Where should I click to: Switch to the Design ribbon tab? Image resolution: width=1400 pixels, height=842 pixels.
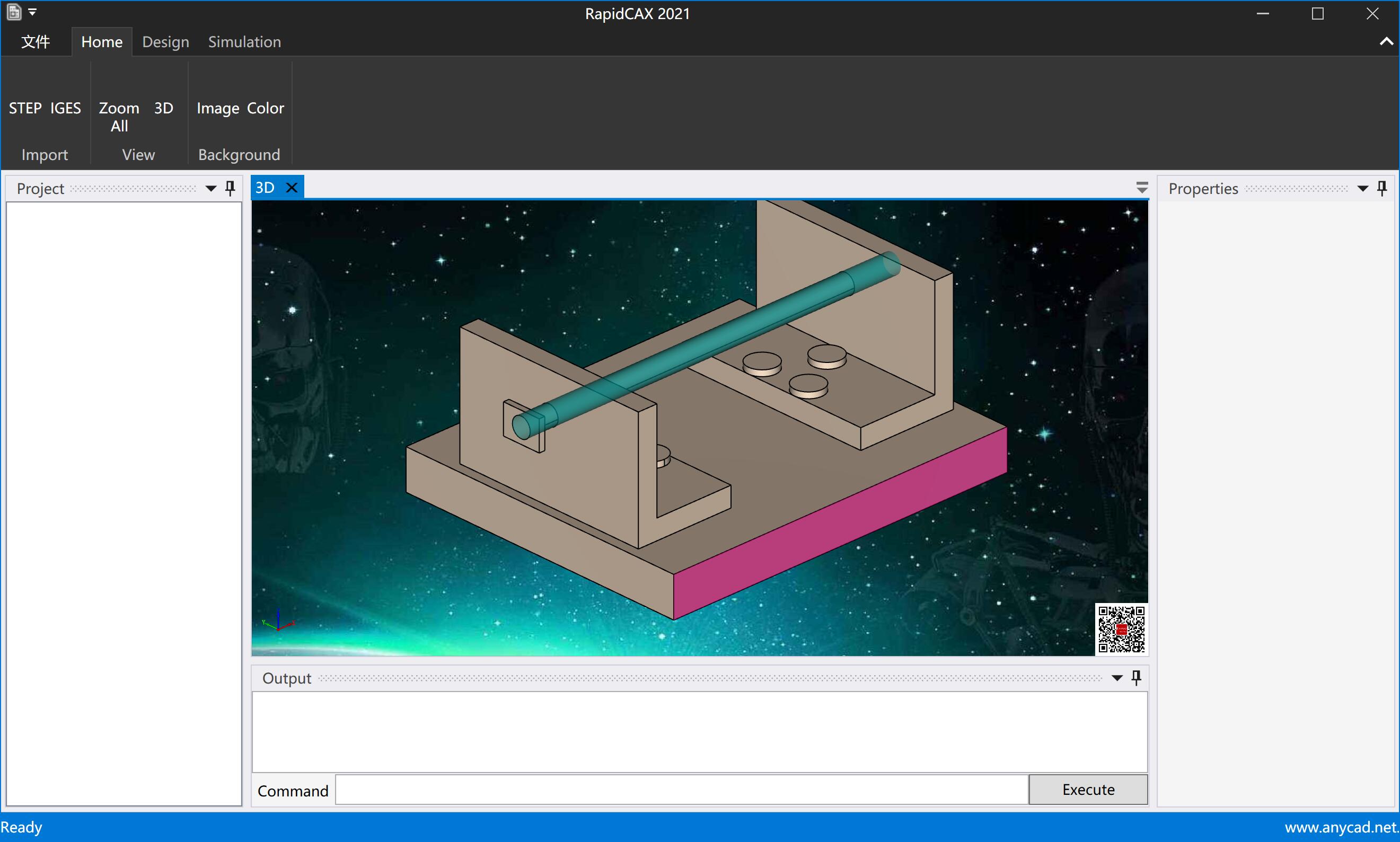pos(165,42)
